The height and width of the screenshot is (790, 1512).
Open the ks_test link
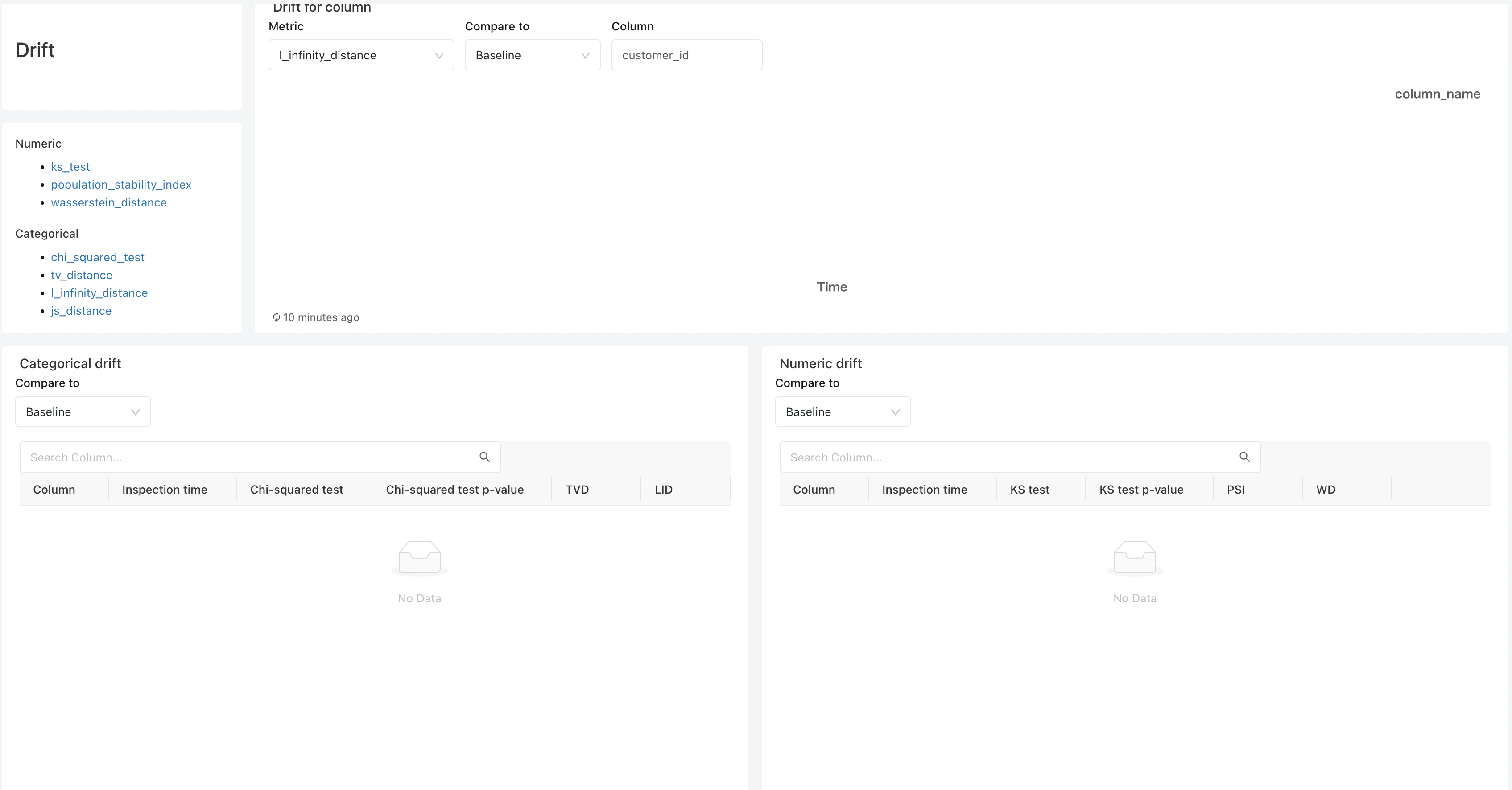pyautogui.click(x=70, y=167)
